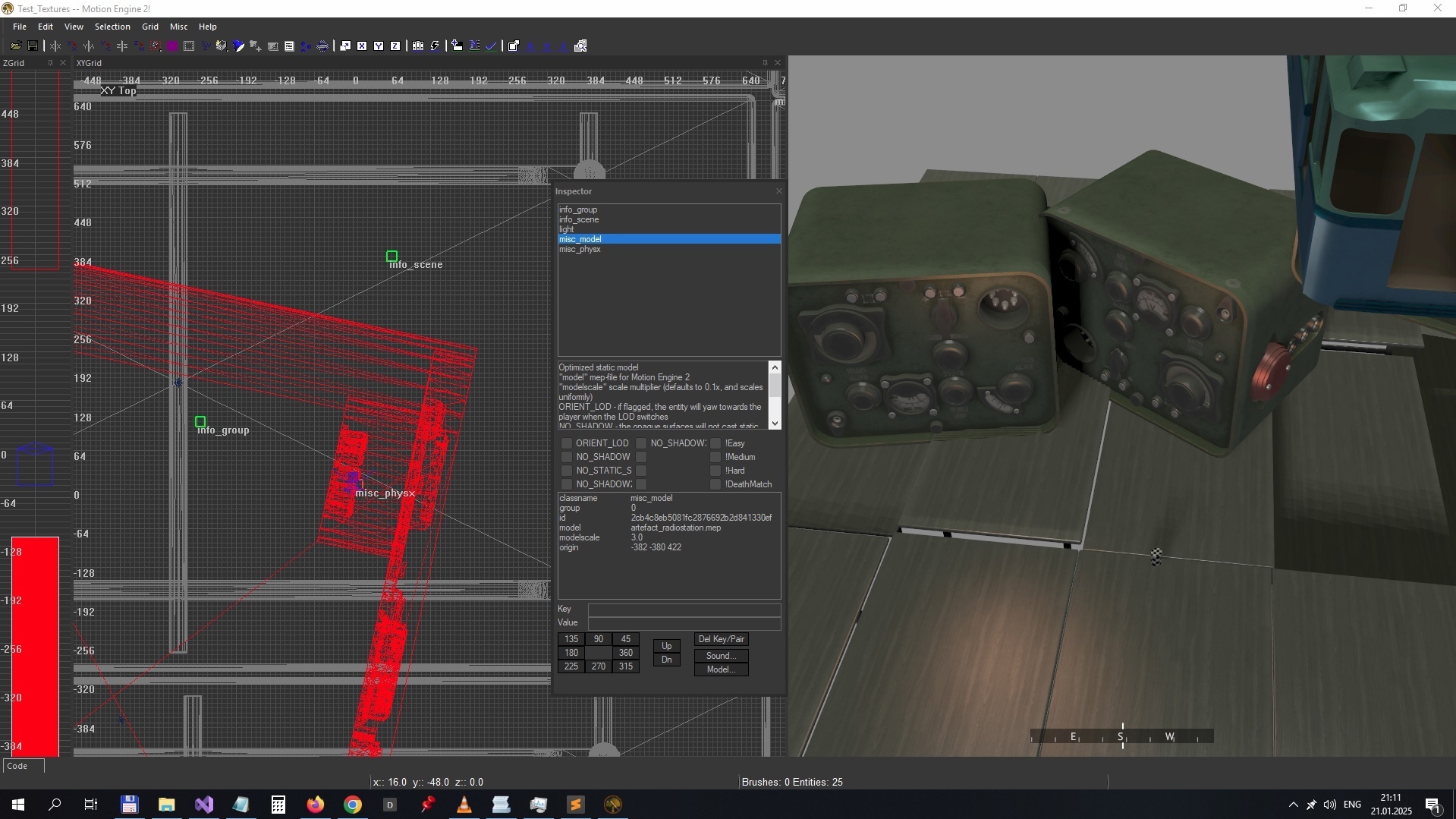Click the Dn button
1456x819 pixels.
click(667, 660)
